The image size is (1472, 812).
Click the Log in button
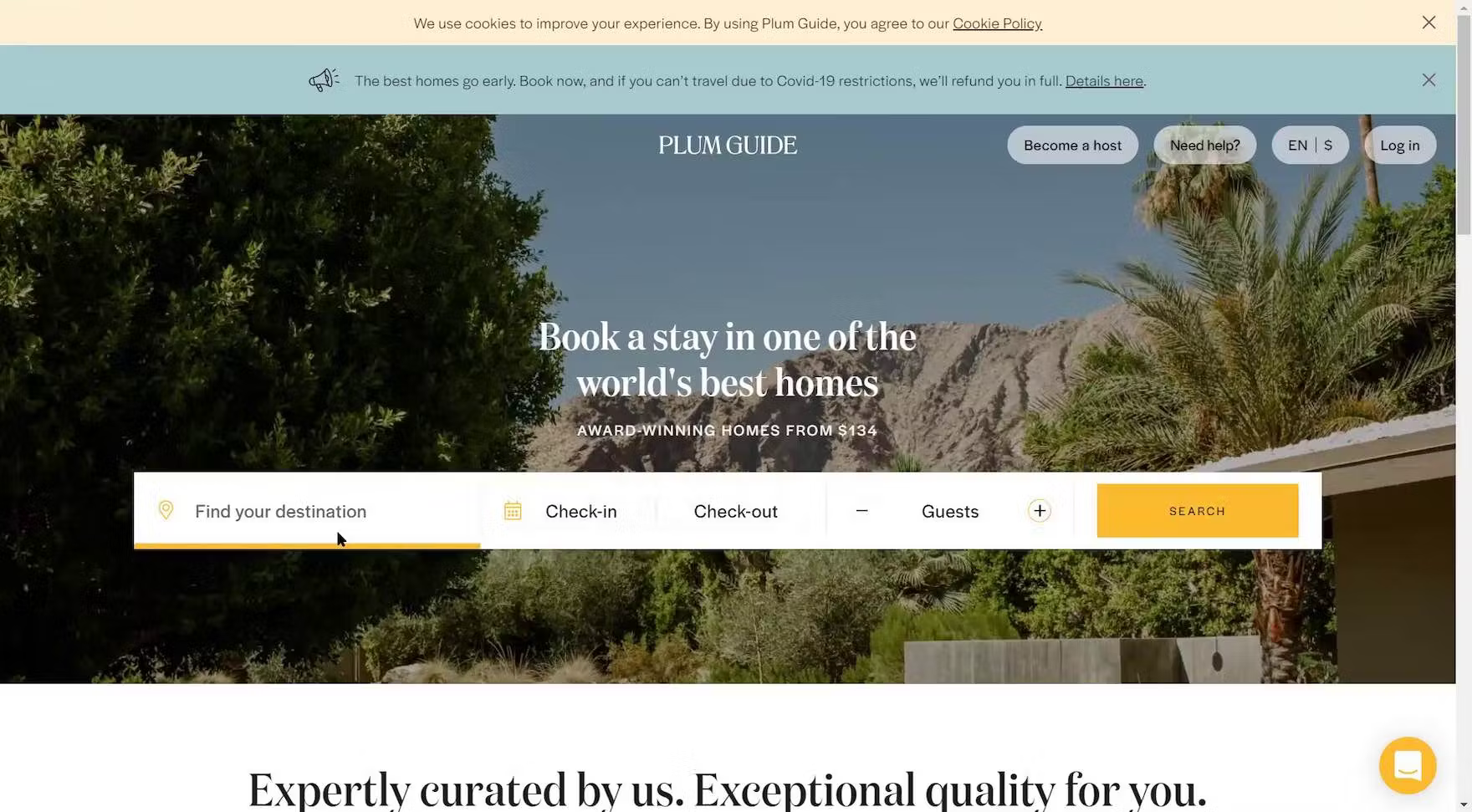click(1399, 146)
